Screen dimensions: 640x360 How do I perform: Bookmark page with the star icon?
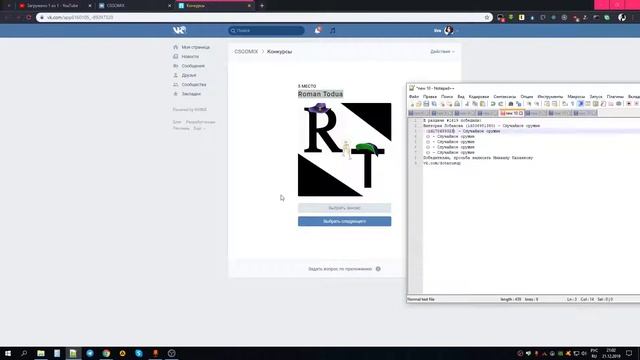click(x=487, y=18)
